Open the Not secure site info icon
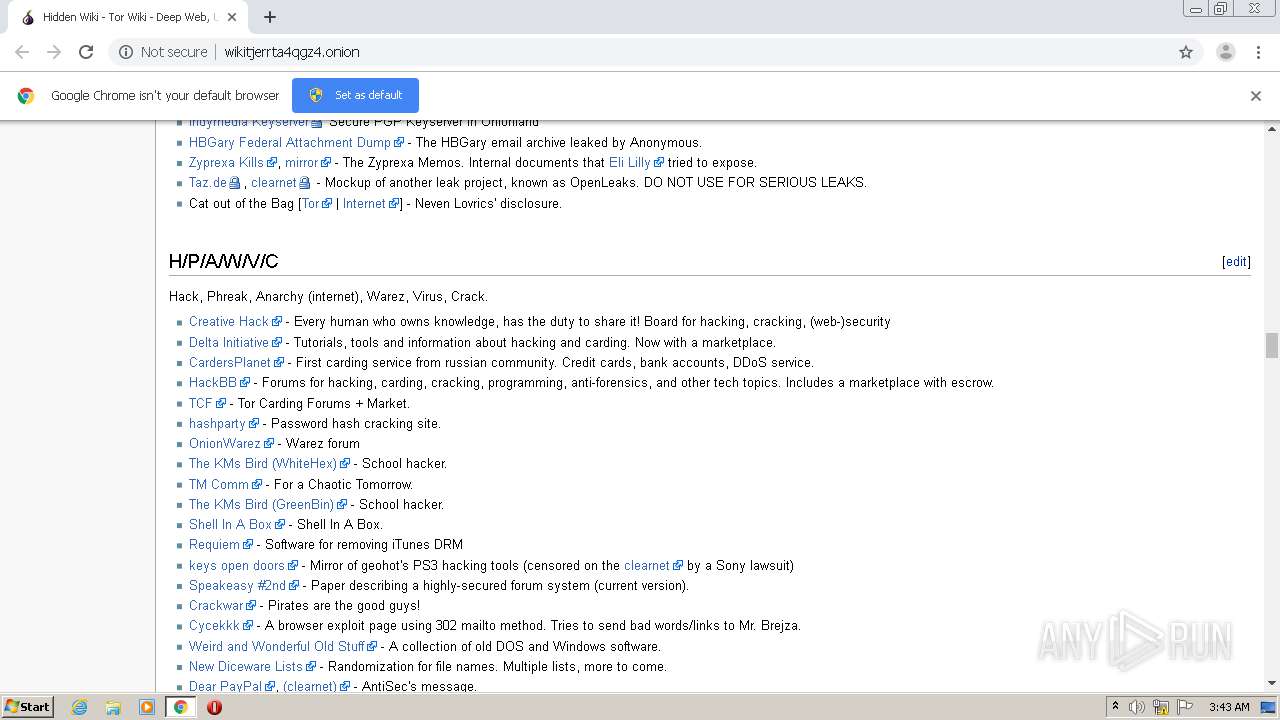1280x720 pixels. point(126,52)
